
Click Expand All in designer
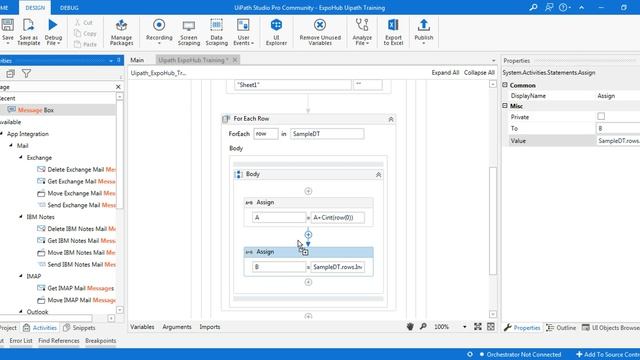pos(445,73)
